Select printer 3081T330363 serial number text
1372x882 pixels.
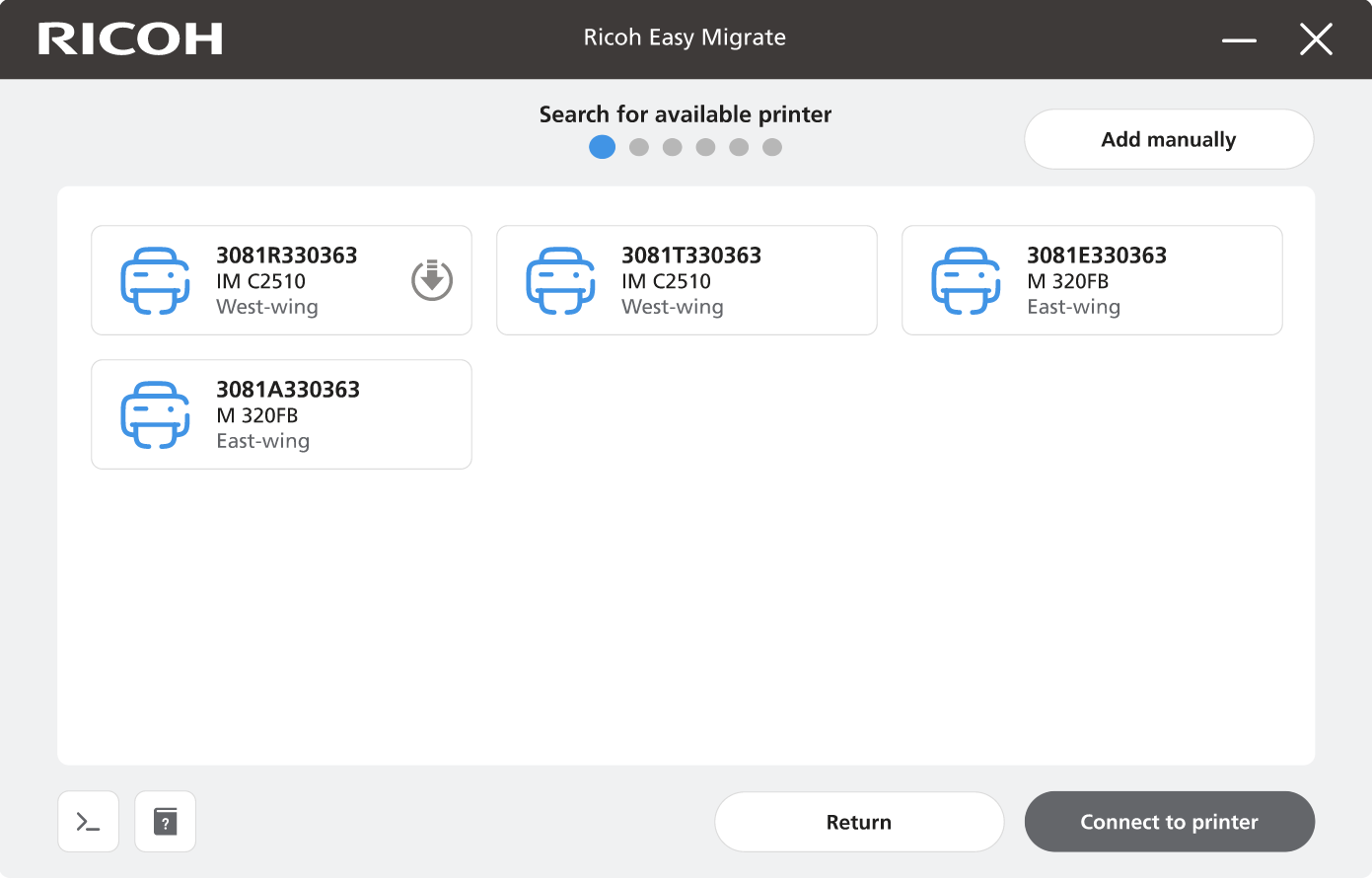[x=691, y=256]
